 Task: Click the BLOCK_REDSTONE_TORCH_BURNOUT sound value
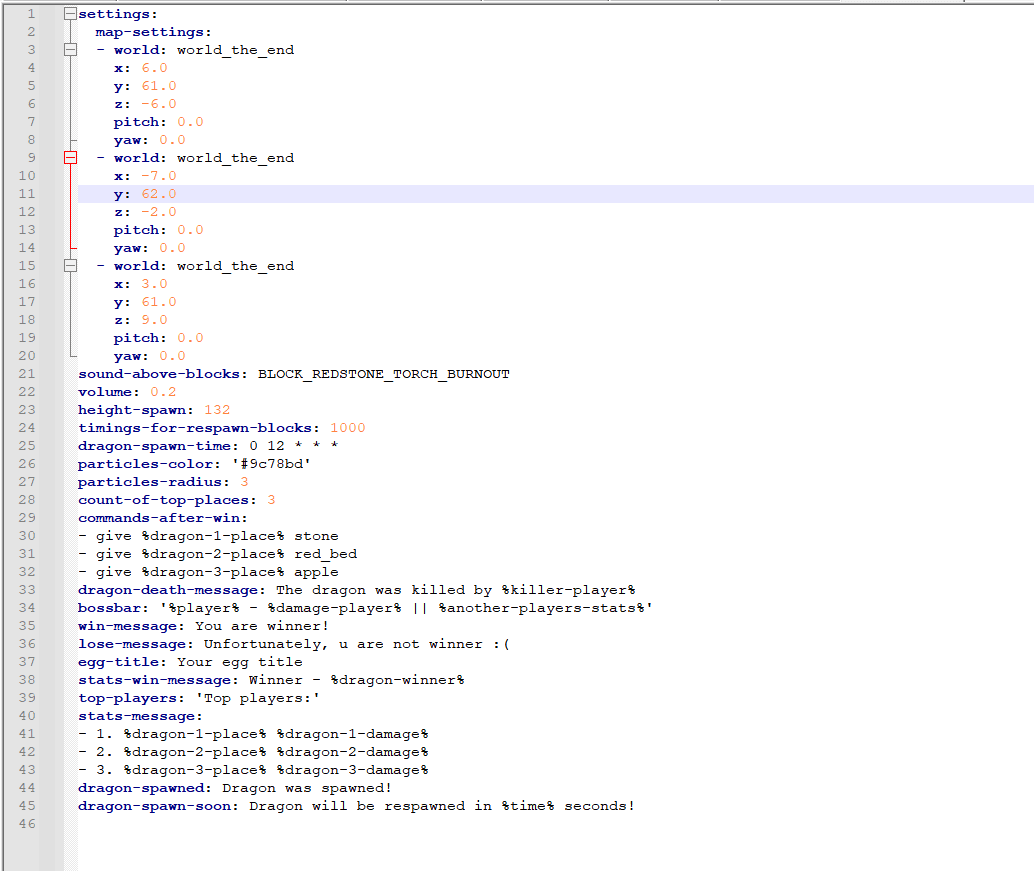pyautogui.click(x=383, y=374)
